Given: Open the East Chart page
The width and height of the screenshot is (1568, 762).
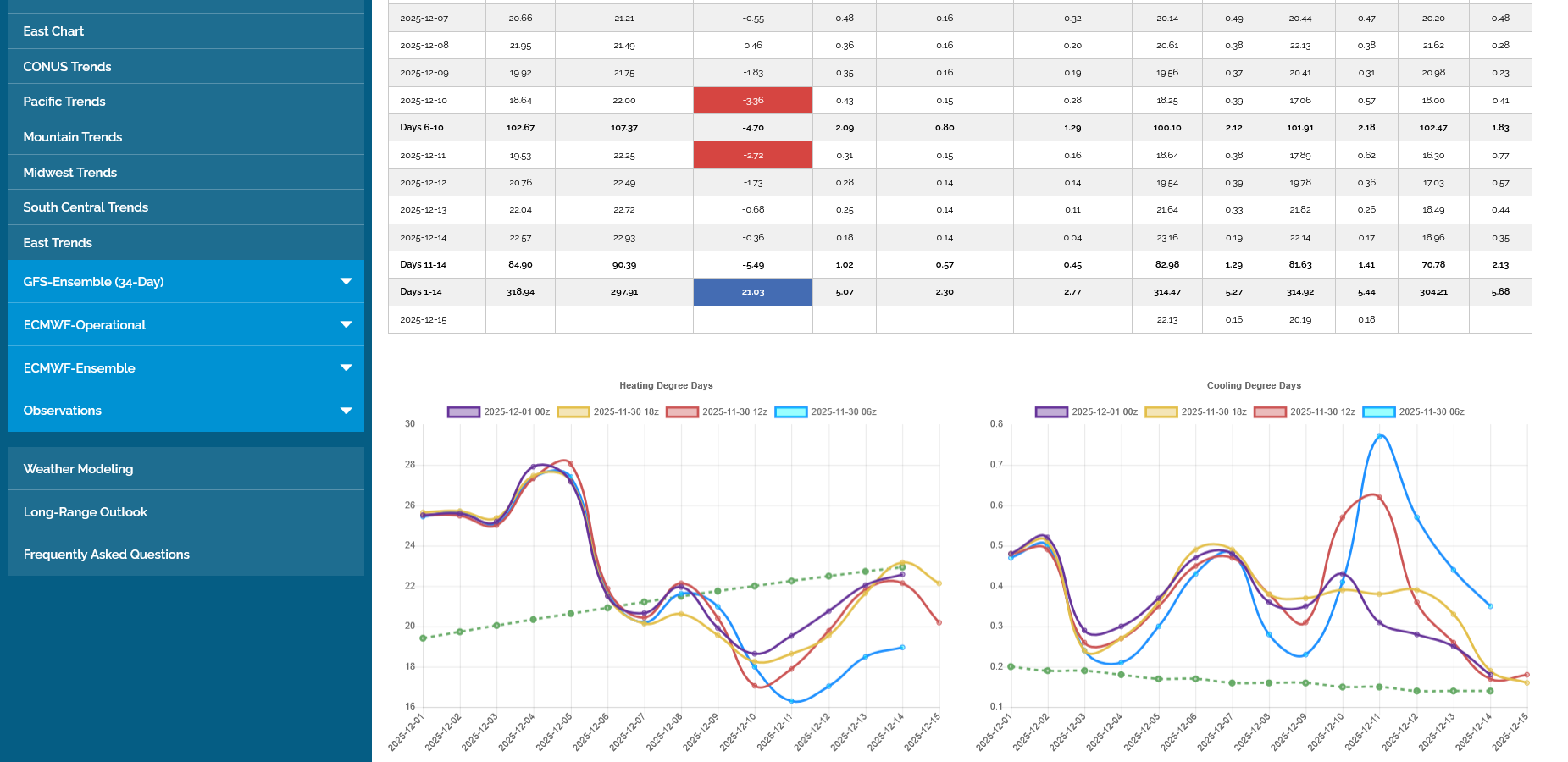Looking at the screenshot, I should click(x=53, y=31).
